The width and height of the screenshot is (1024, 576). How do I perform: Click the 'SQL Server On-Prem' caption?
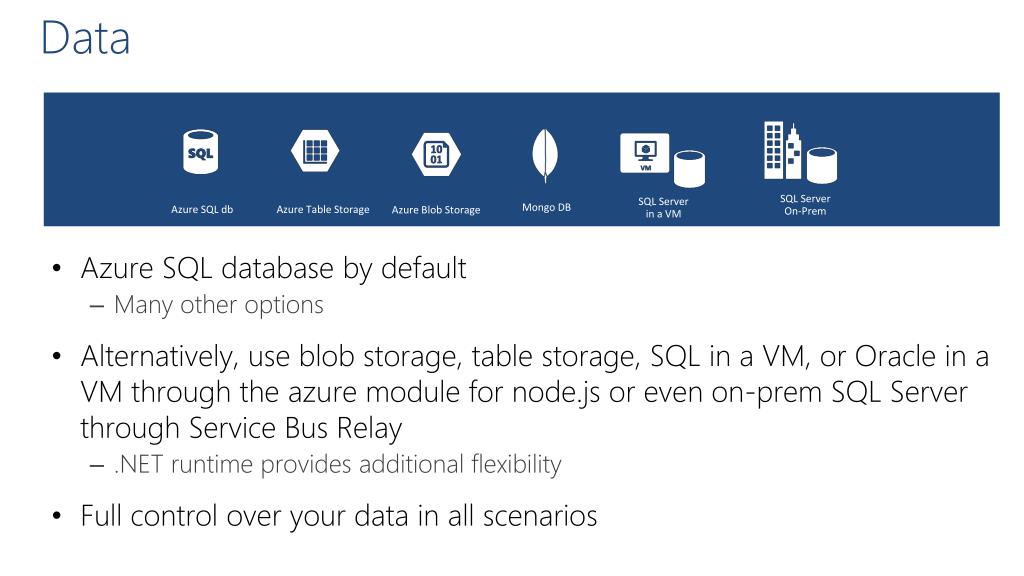click(x=805, y=205)
